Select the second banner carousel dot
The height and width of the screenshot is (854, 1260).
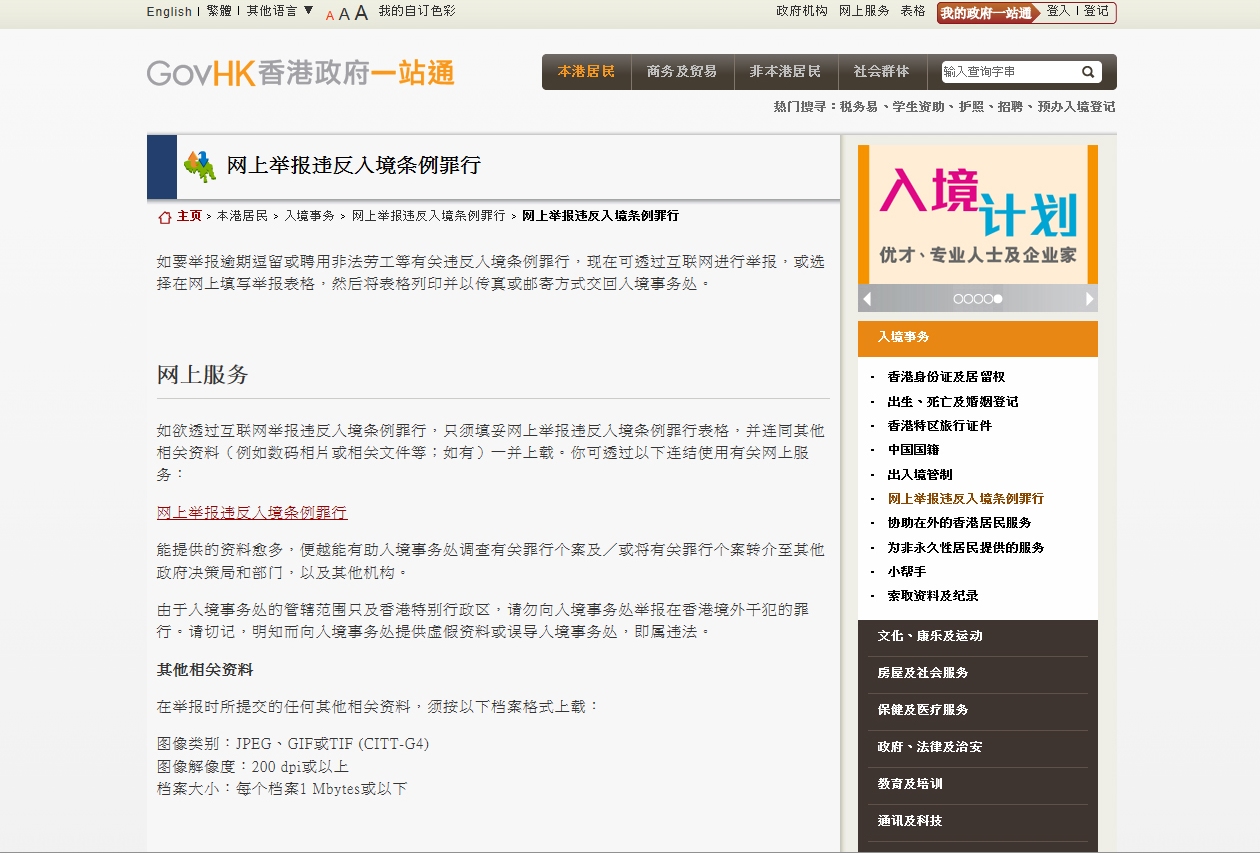click(968, 298)
